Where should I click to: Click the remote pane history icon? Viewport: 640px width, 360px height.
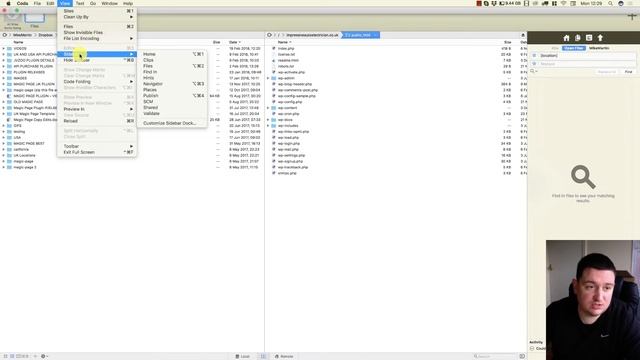(269, 35)
